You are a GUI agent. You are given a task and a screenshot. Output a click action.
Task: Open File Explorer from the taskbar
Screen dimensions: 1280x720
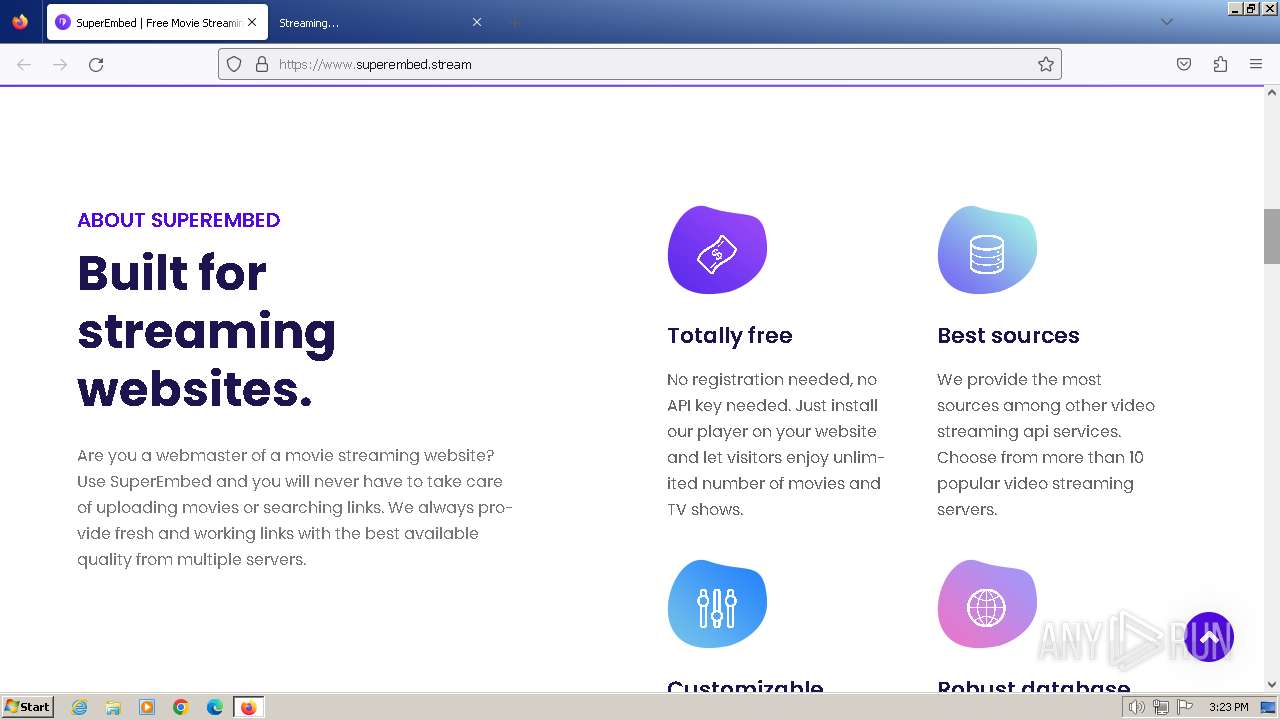113,707
